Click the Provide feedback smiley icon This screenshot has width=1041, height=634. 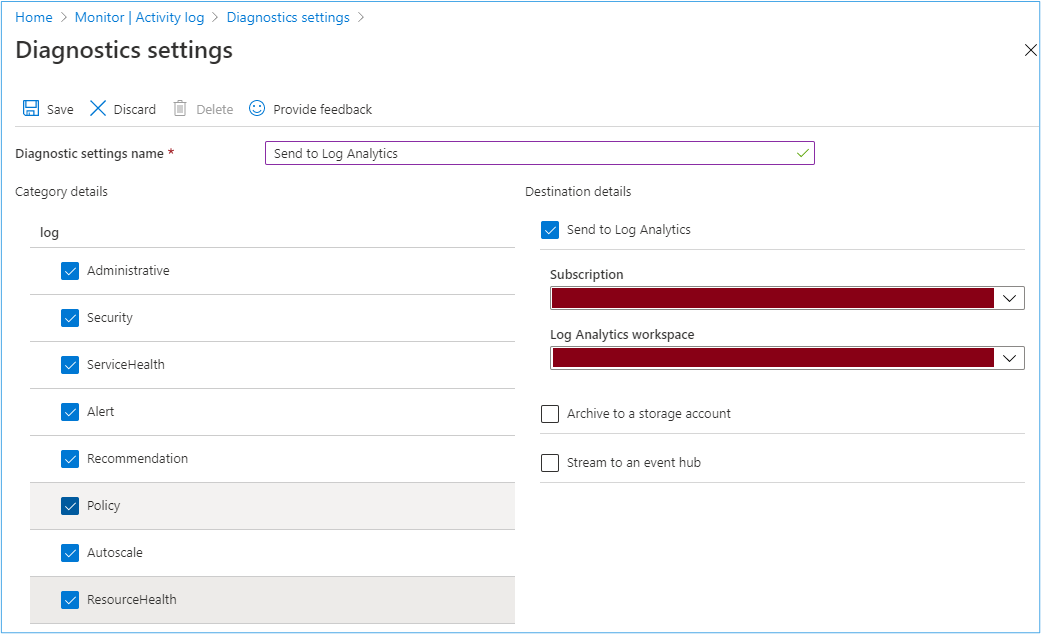point(257,108)
